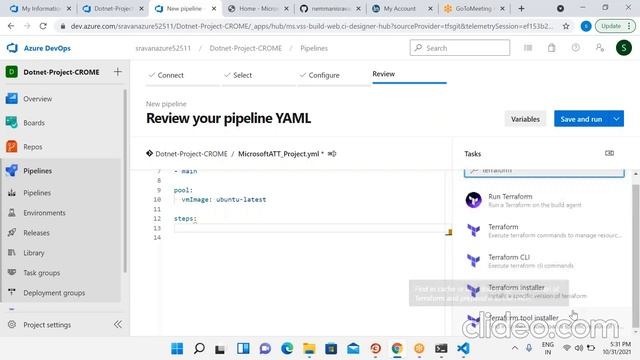Select the Terraform Installer task
This screenshot has height=360, width=640.
(x=544, y=291)
